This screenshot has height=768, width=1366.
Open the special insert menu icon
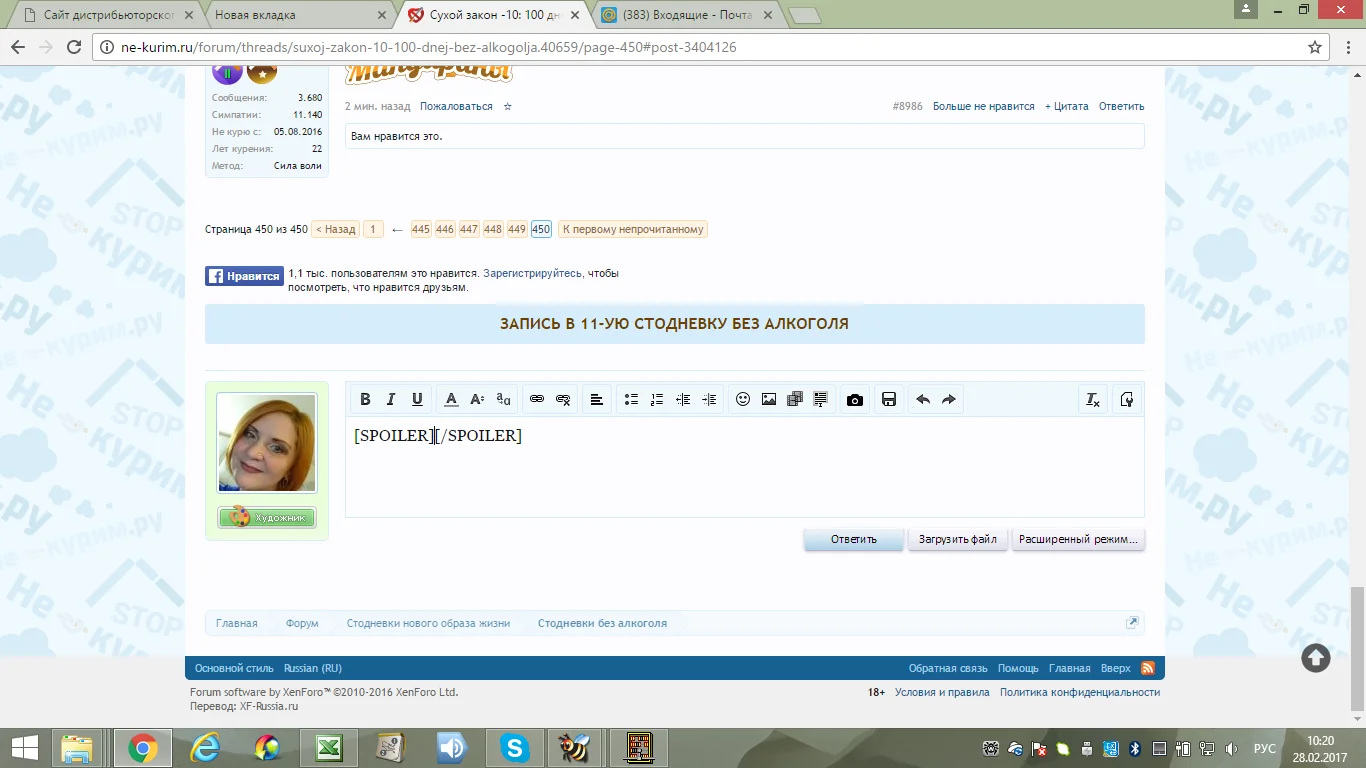(x=821, y=399)
